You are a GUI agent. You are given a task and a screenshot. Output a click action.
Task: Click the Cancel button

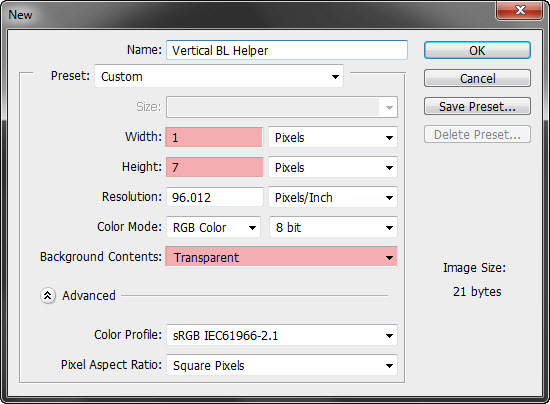coord(477,78)
